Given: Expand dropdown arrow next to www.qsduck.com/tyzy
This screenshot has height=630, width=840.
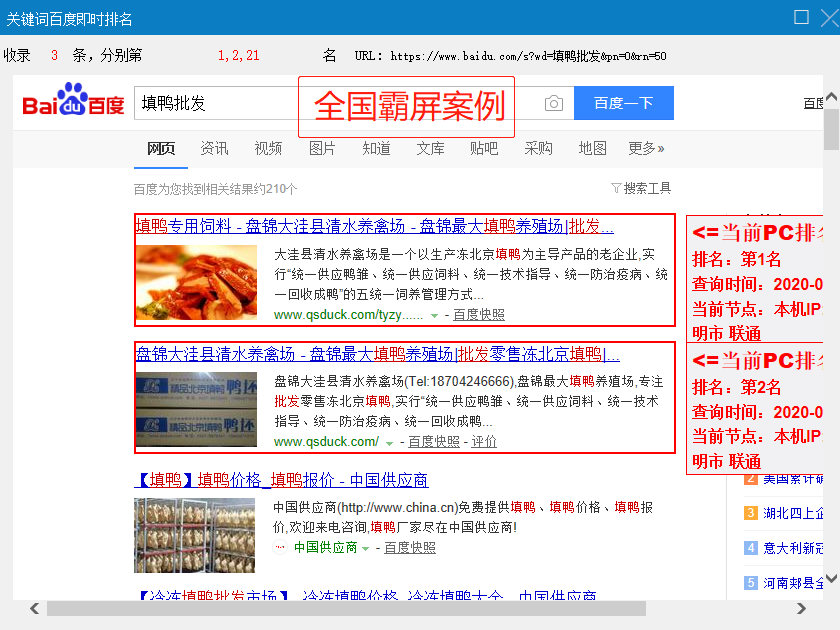Looking at the screenshot, I should click(434, 316).
